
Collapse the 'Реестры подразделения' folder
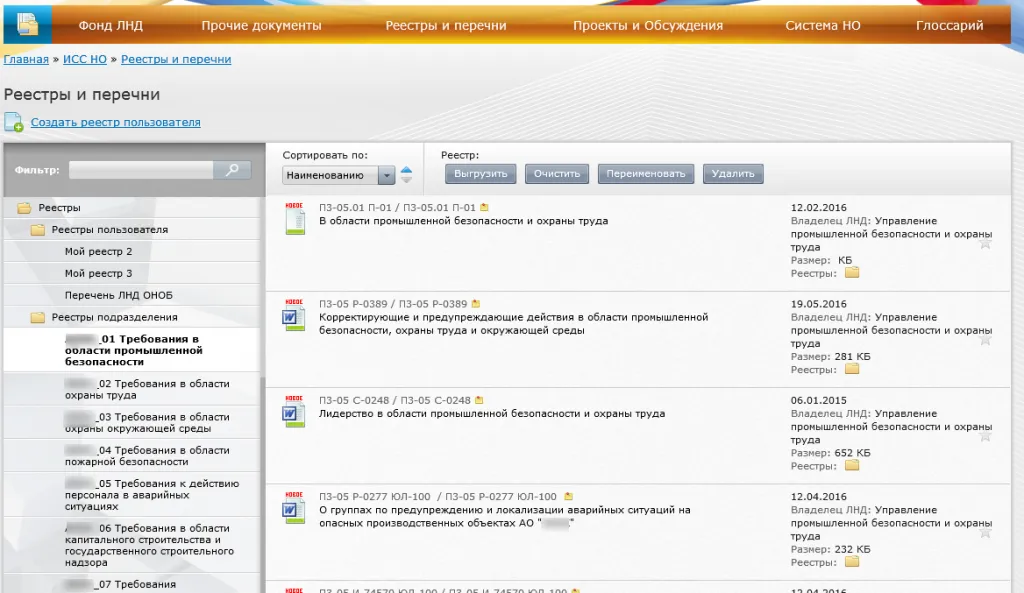click(38, 318)
